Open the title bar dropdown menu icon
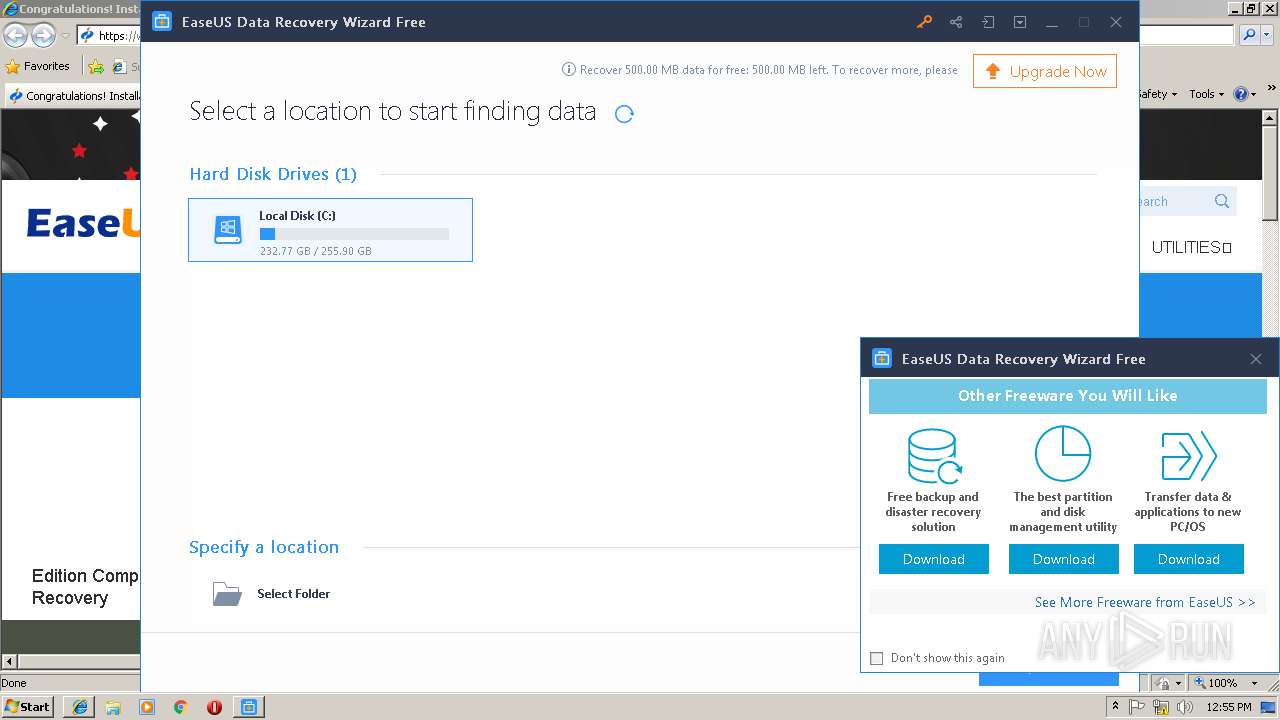Screen dimensions: 1280x720 tap(1020, 22)
